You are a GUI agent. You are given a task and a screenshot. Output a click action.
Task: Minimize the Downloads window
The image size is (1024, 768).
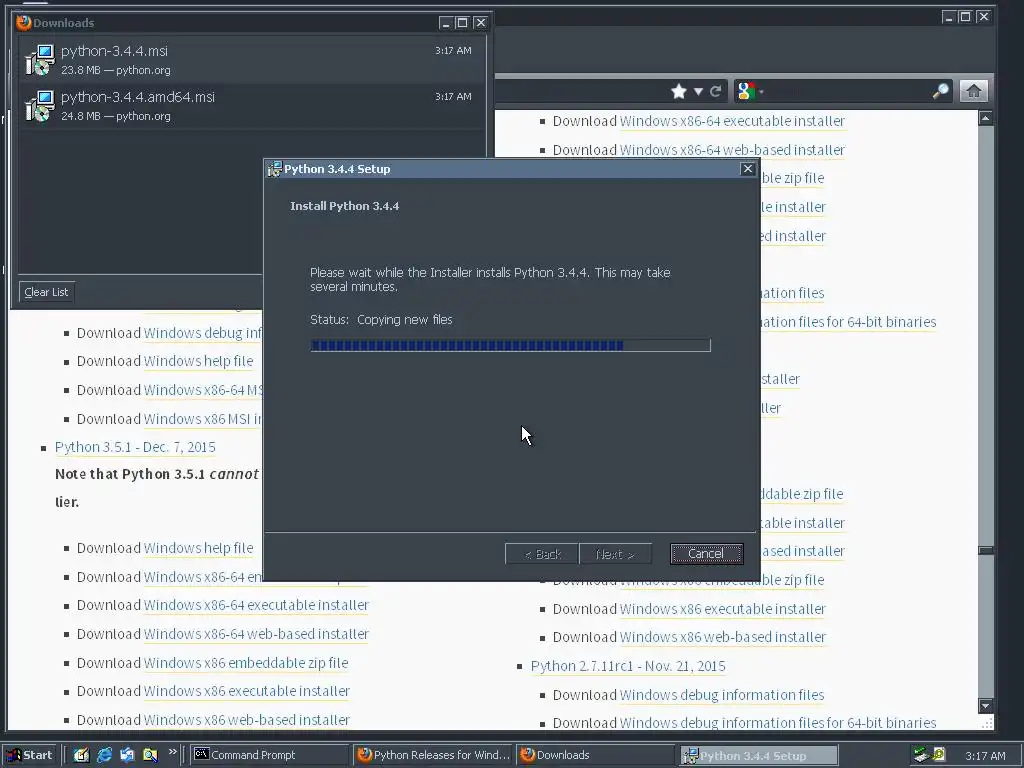[446, 23]
